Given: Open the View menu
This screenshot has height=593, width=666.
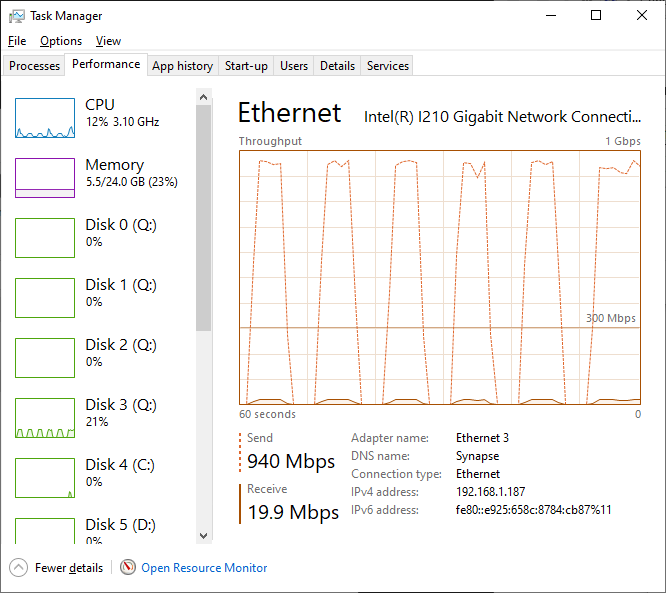Looking at the screenshot, I should pyautogui.click(x=108, y=41).
